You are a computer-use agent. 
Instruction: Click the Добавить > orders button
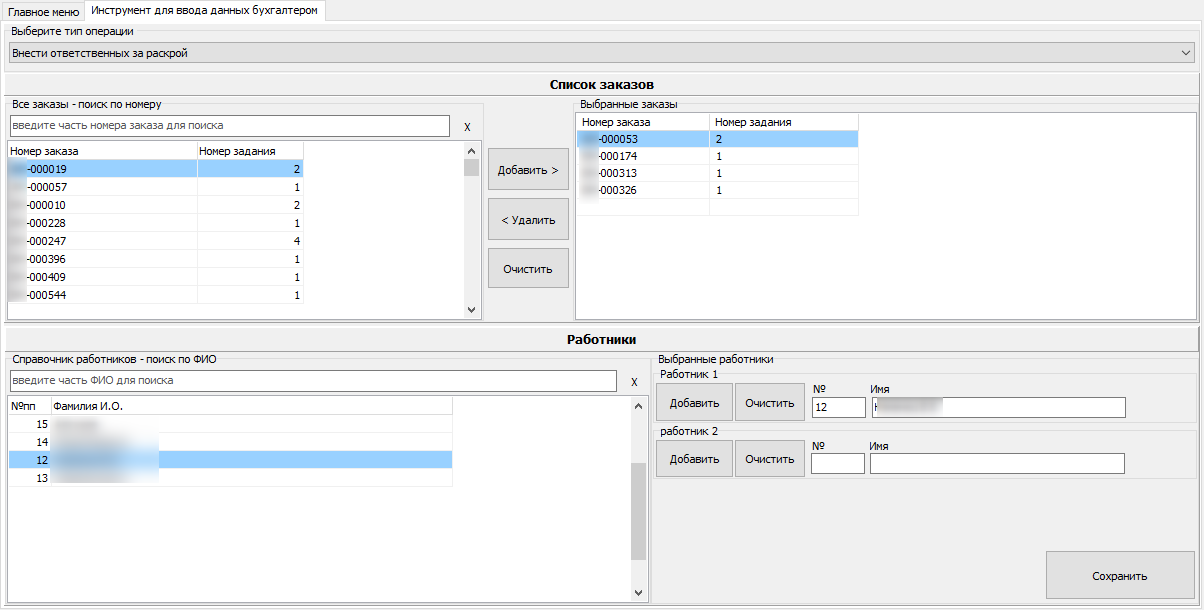point(528,170)
